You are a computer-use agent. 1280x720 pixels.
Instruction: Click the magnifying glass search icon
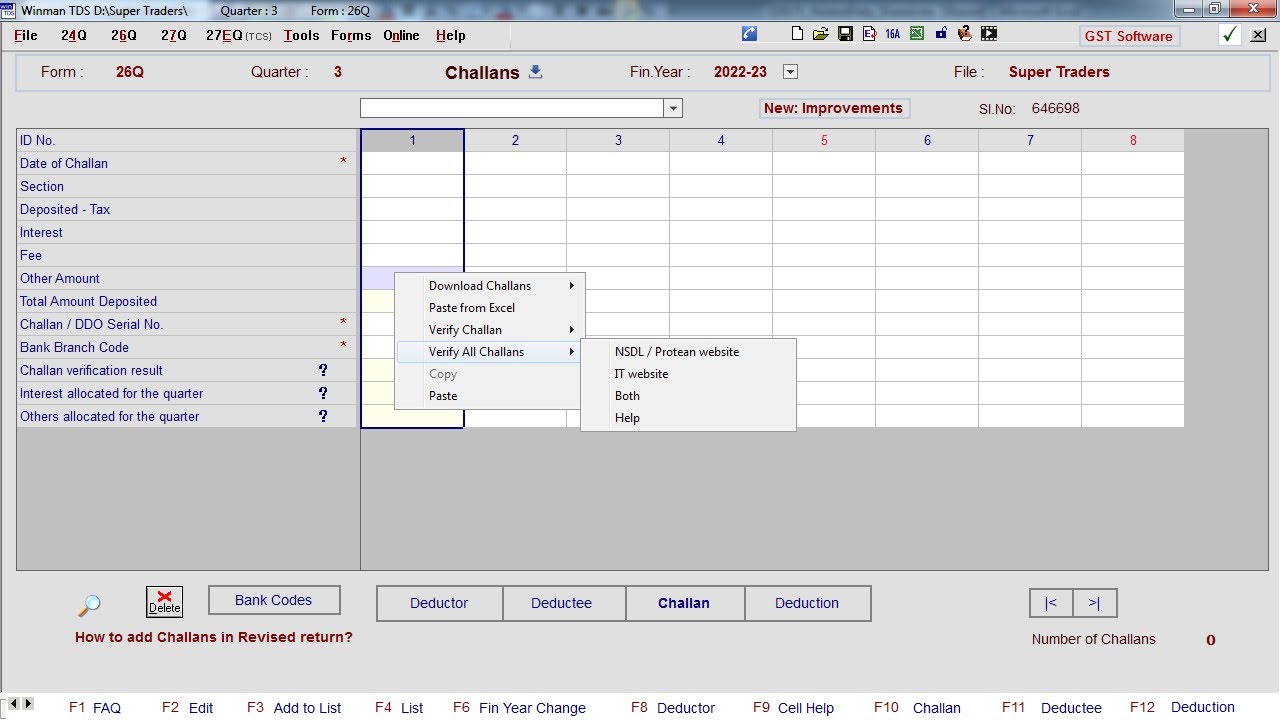pos(89,605)
